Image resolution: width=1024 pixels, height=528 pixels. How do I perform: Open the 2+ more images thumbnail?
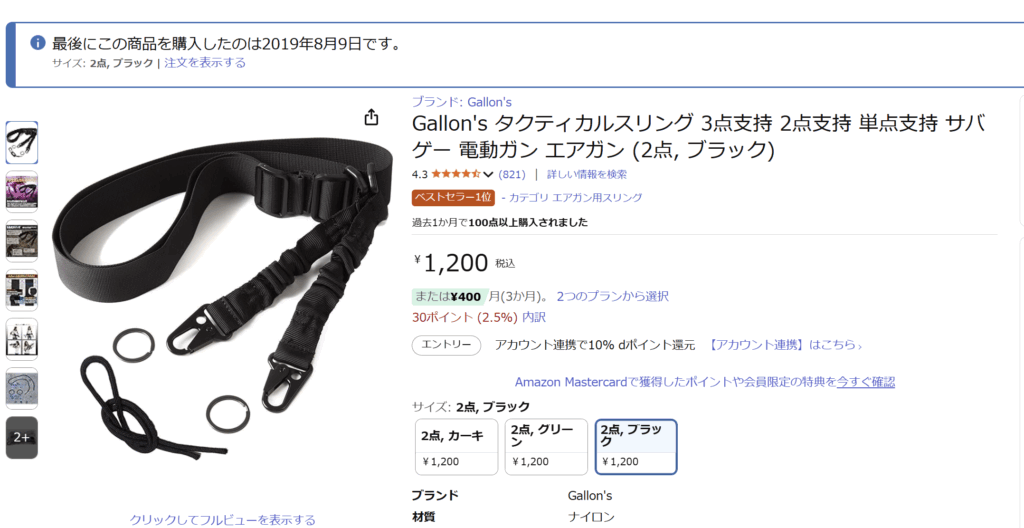22,437
